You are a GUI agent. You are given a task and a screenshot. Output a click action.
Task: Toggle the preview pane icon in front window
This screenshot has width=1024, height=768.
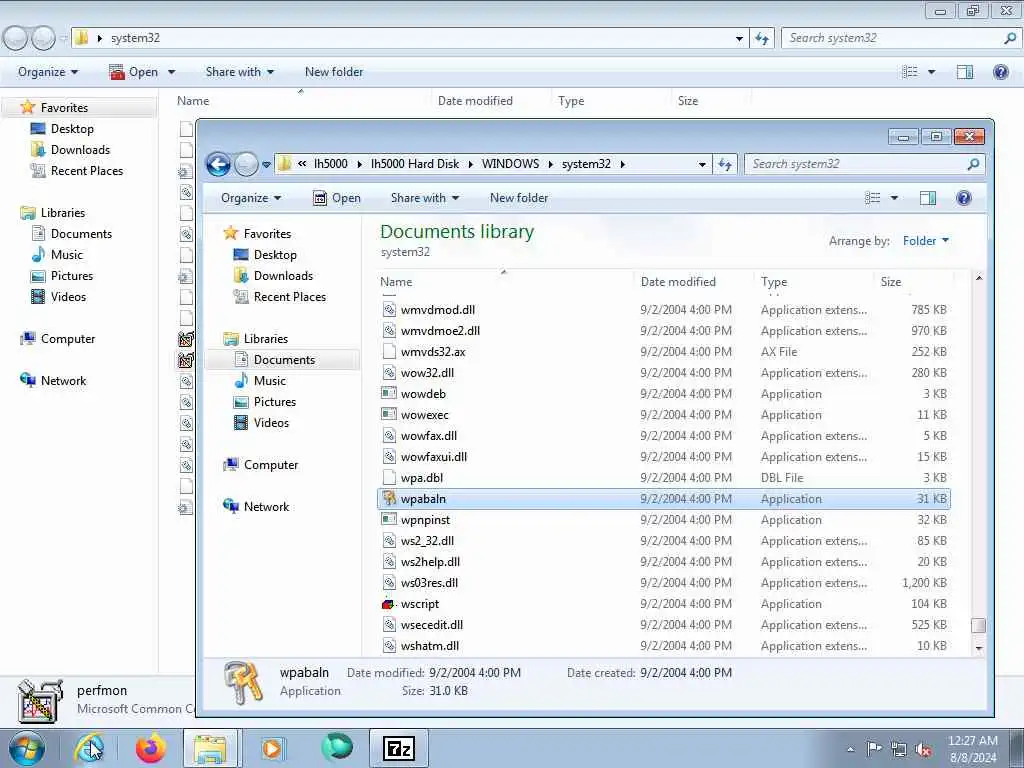(x=928, y=198)
